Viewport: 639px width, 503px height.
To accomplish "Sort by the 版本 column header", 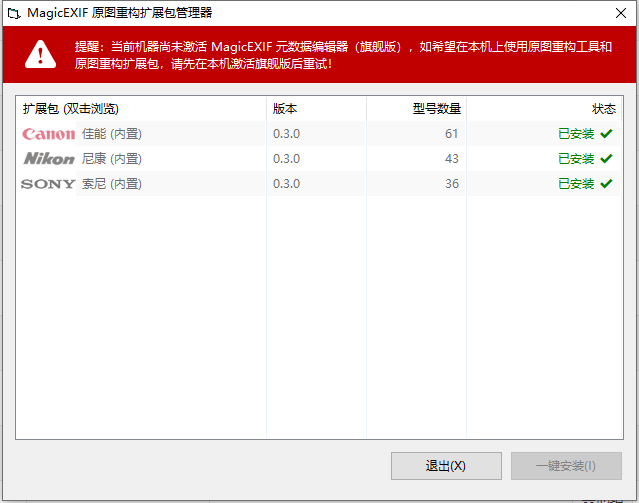I will 316,109.
